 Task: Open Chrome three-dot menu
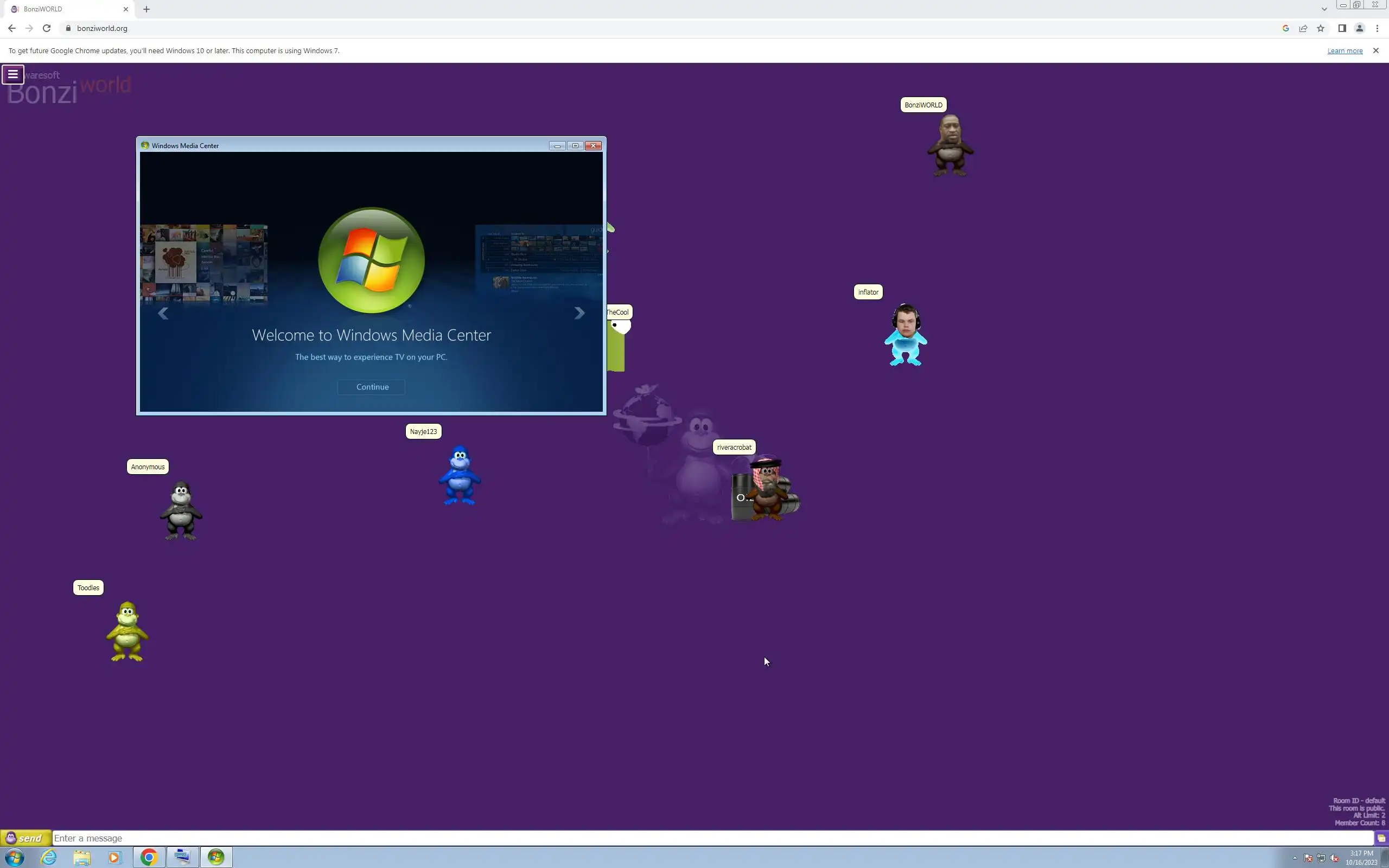(x=1377, y=28)
